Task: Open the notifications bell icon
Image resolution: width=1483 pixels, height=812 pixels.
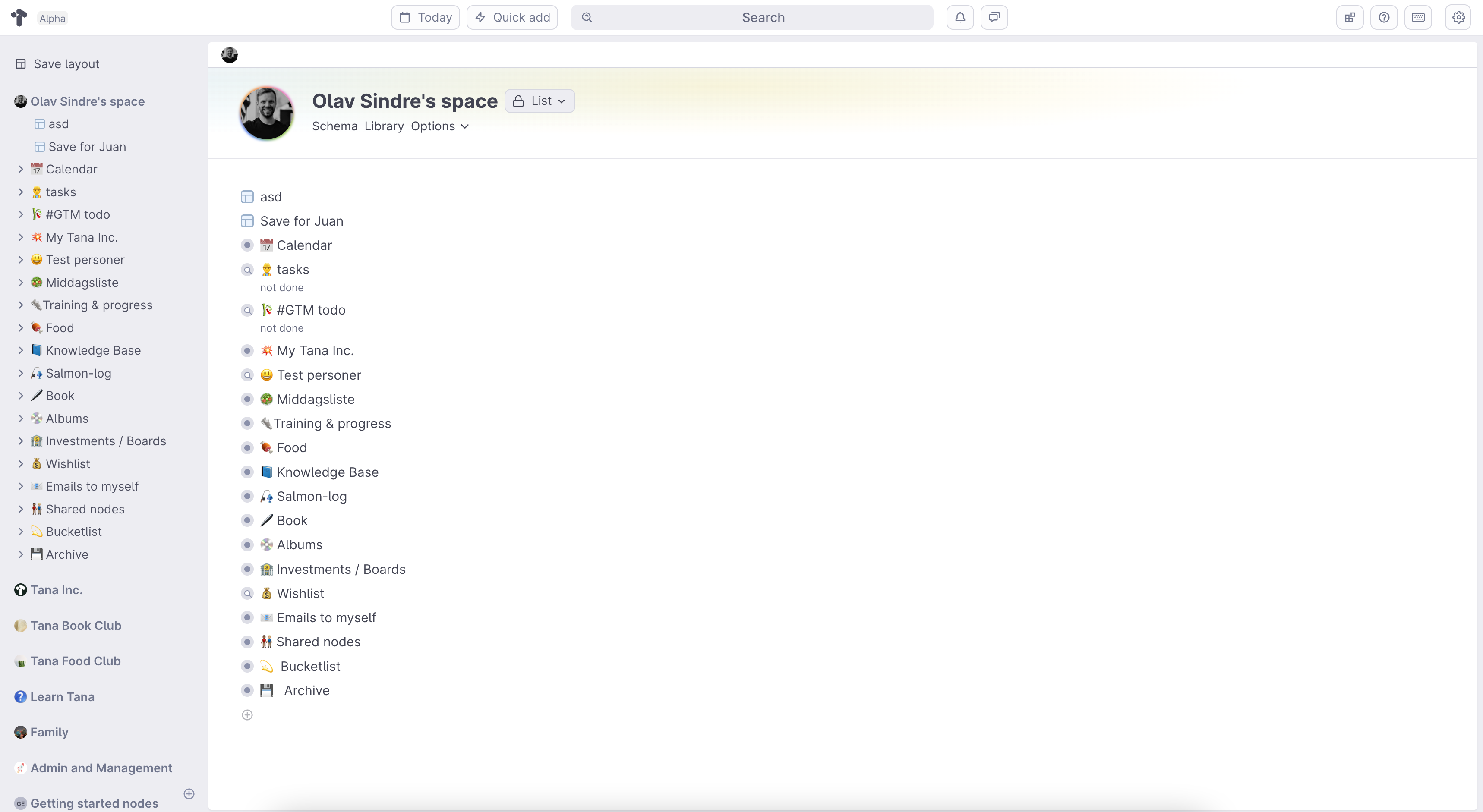Action: coord(960,17)
